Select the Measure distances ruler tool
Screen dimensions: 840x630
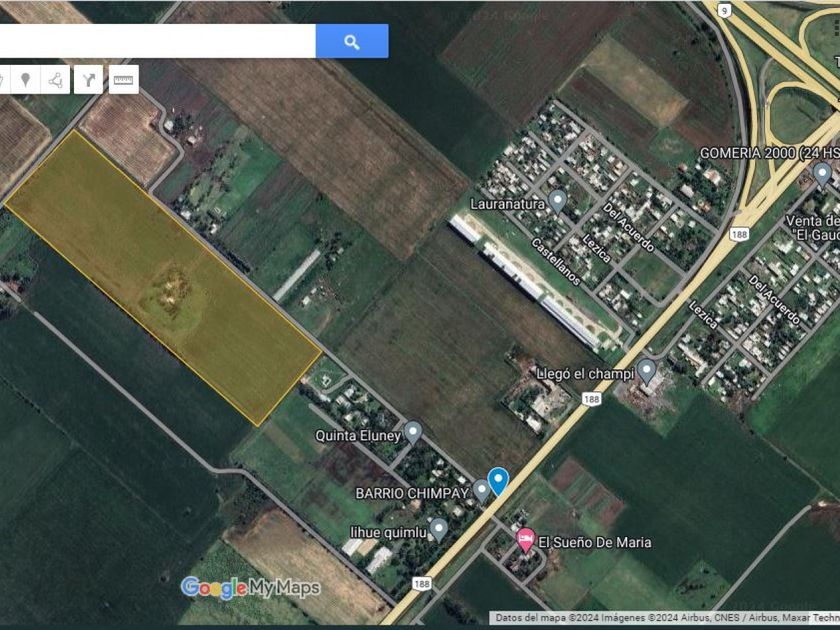click(124, 80)
